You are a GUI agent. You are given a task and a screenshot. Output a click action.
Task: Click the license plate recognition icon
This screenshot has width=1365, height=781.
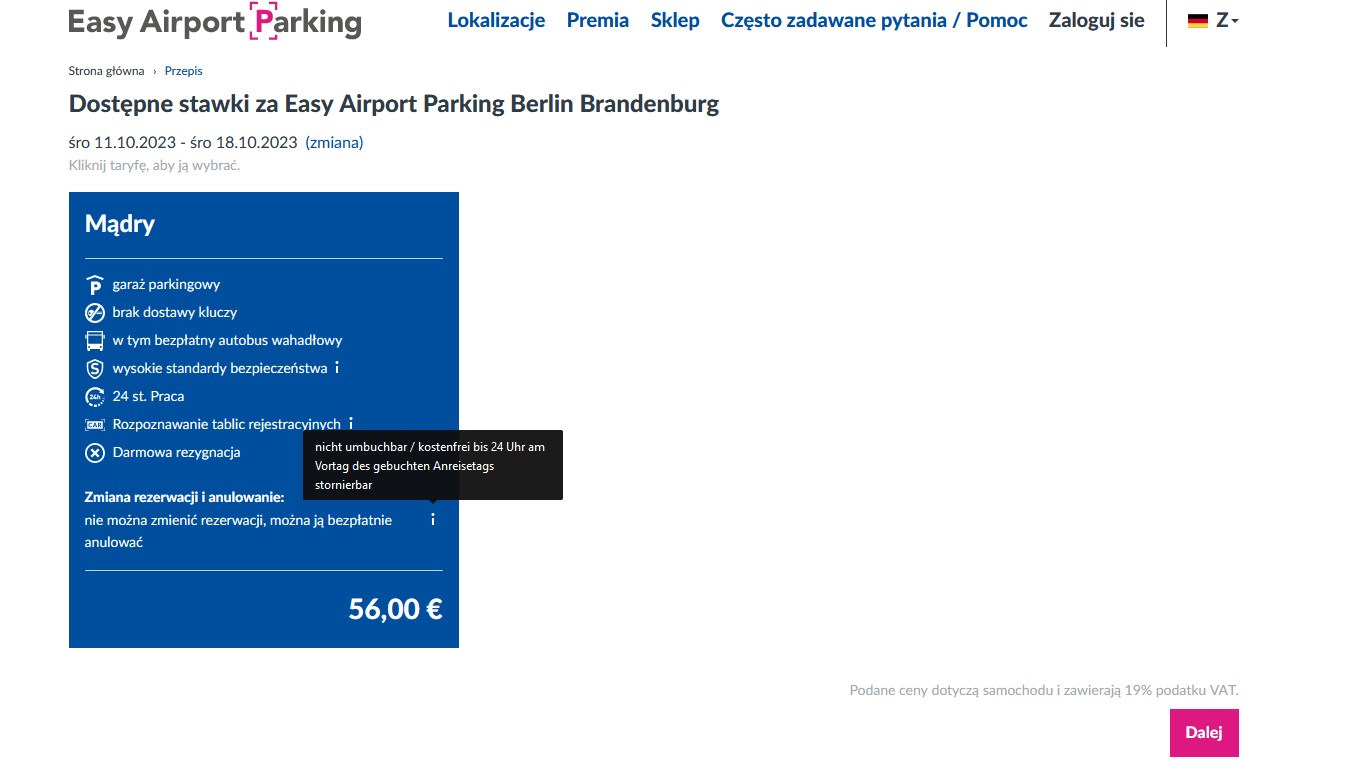coord(95,425)
